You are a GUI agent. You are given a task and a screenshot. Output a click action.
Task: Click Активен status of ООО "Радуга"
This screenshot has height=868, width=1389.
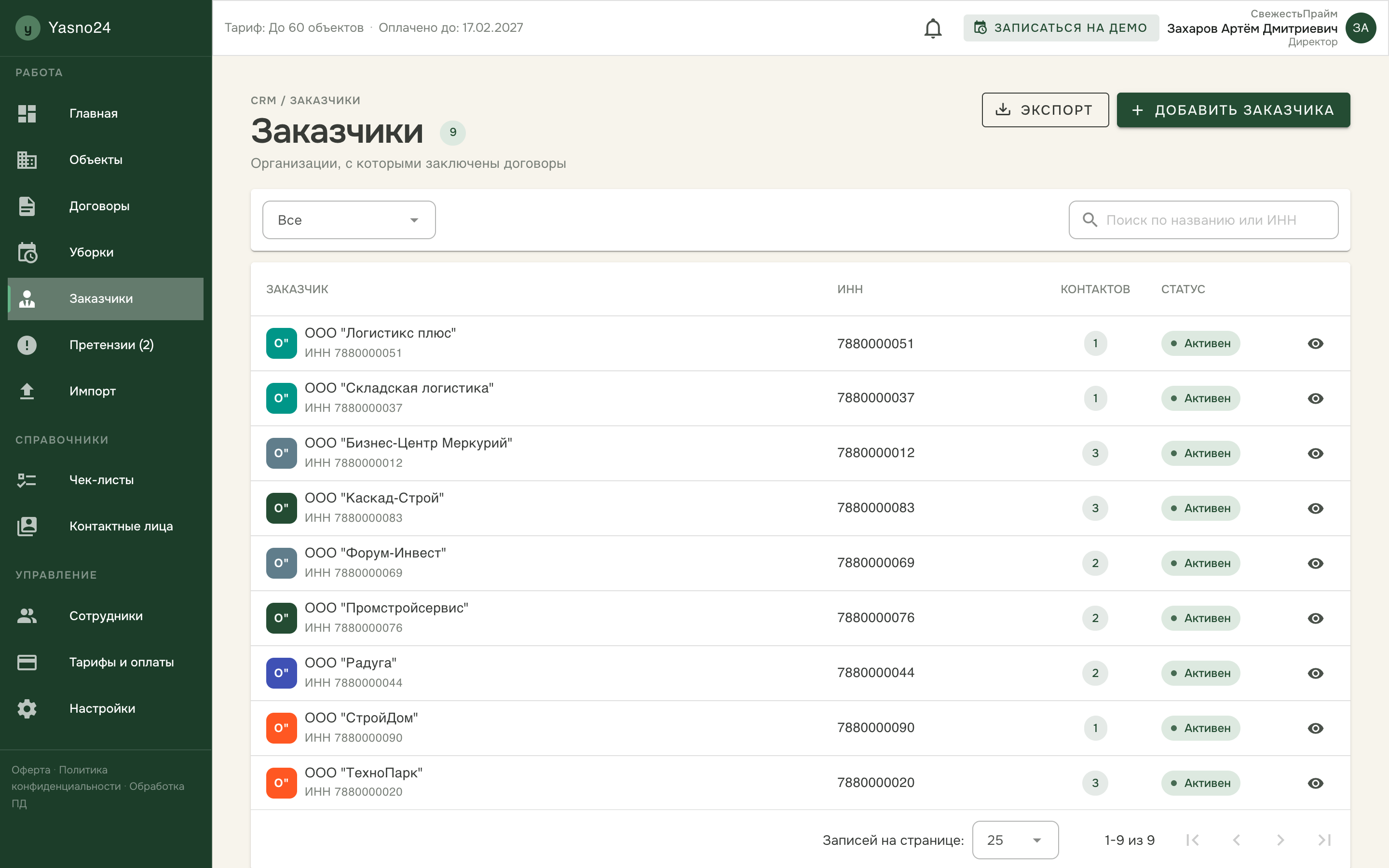click(x=1200, y=673)
